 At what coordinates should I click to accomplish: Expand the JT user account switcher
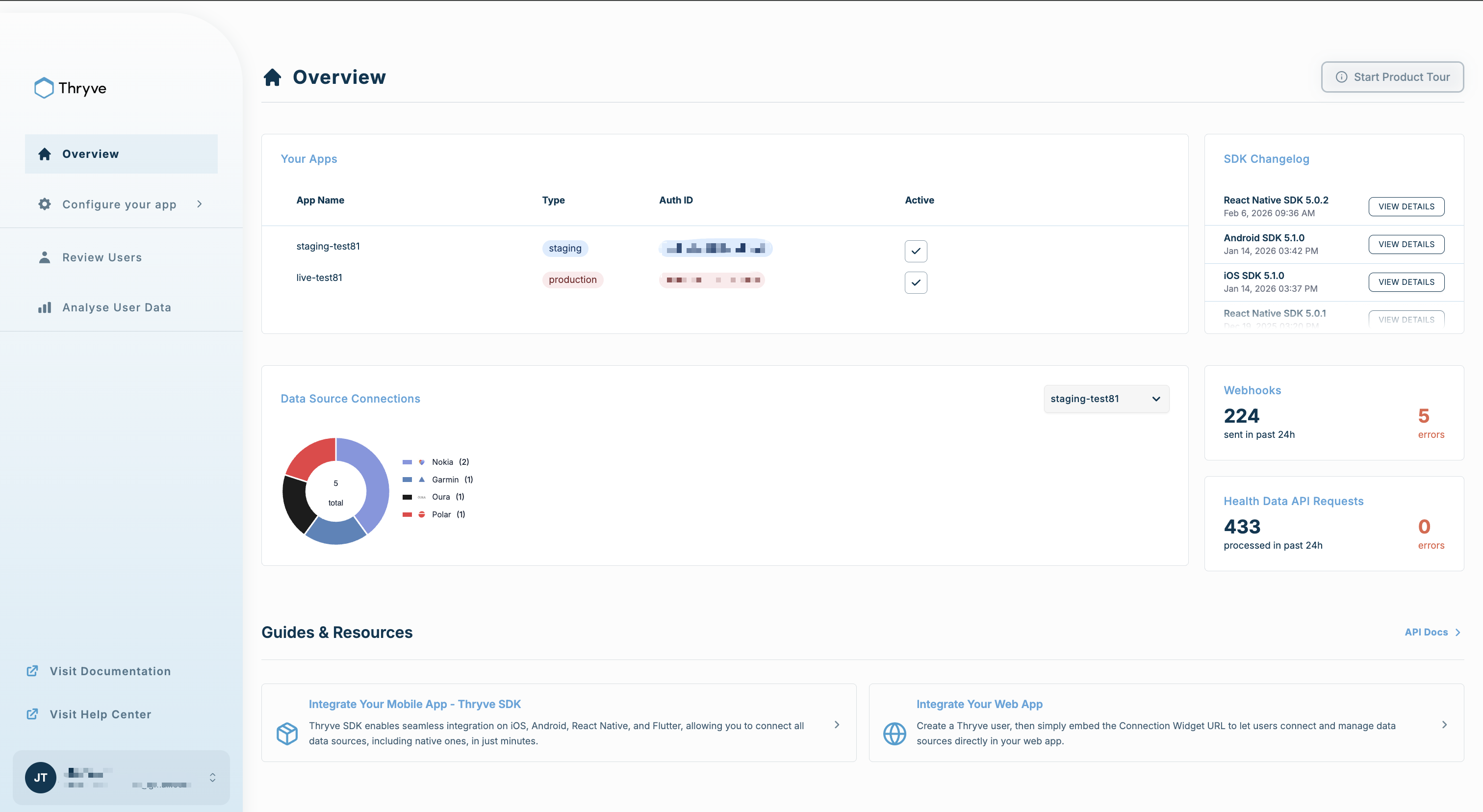click(x=212, y=778)
